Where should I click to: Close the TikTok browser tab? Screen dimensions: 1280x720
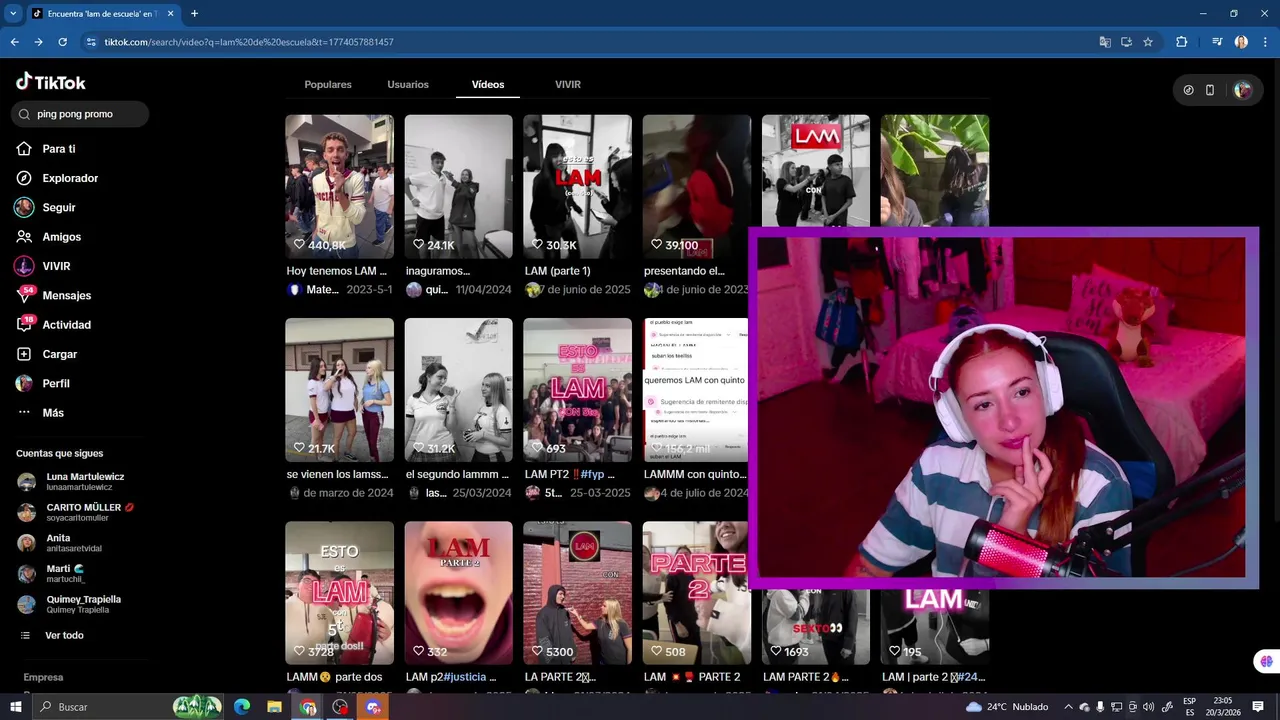(170, 14)
